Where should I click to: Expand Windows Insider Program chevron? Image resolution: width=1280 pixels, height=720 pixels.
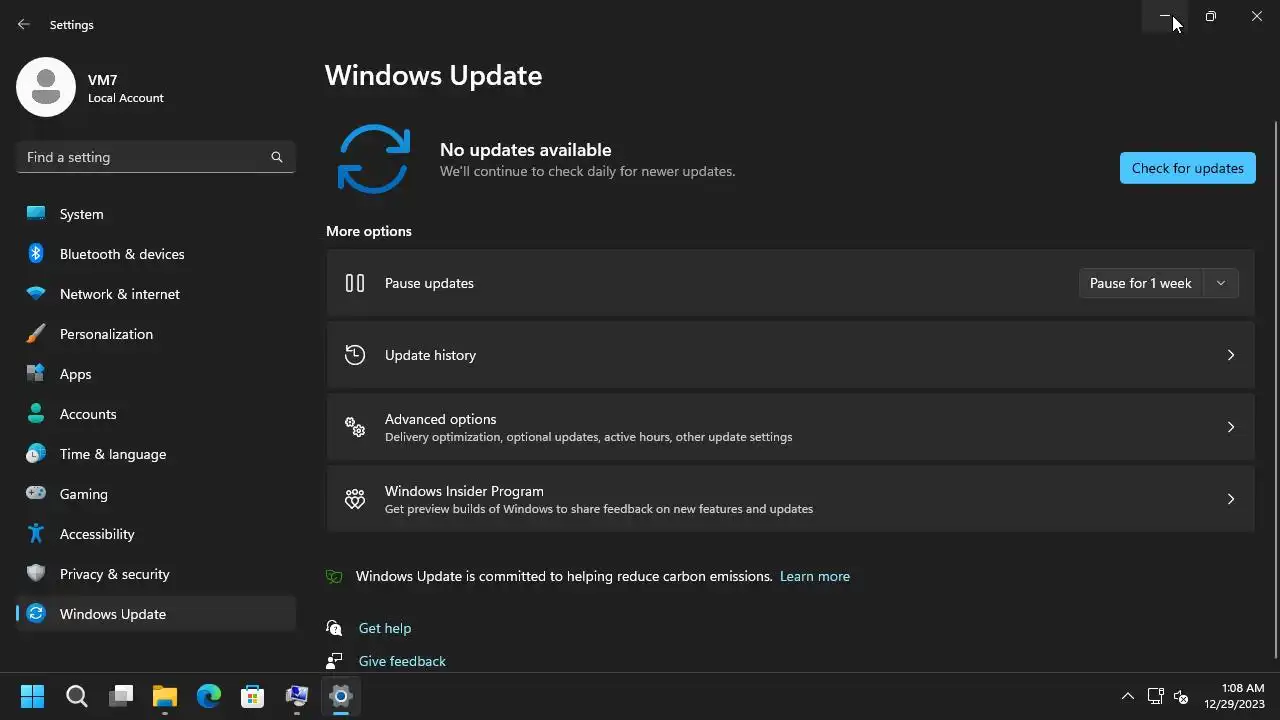click(1231, 499)
